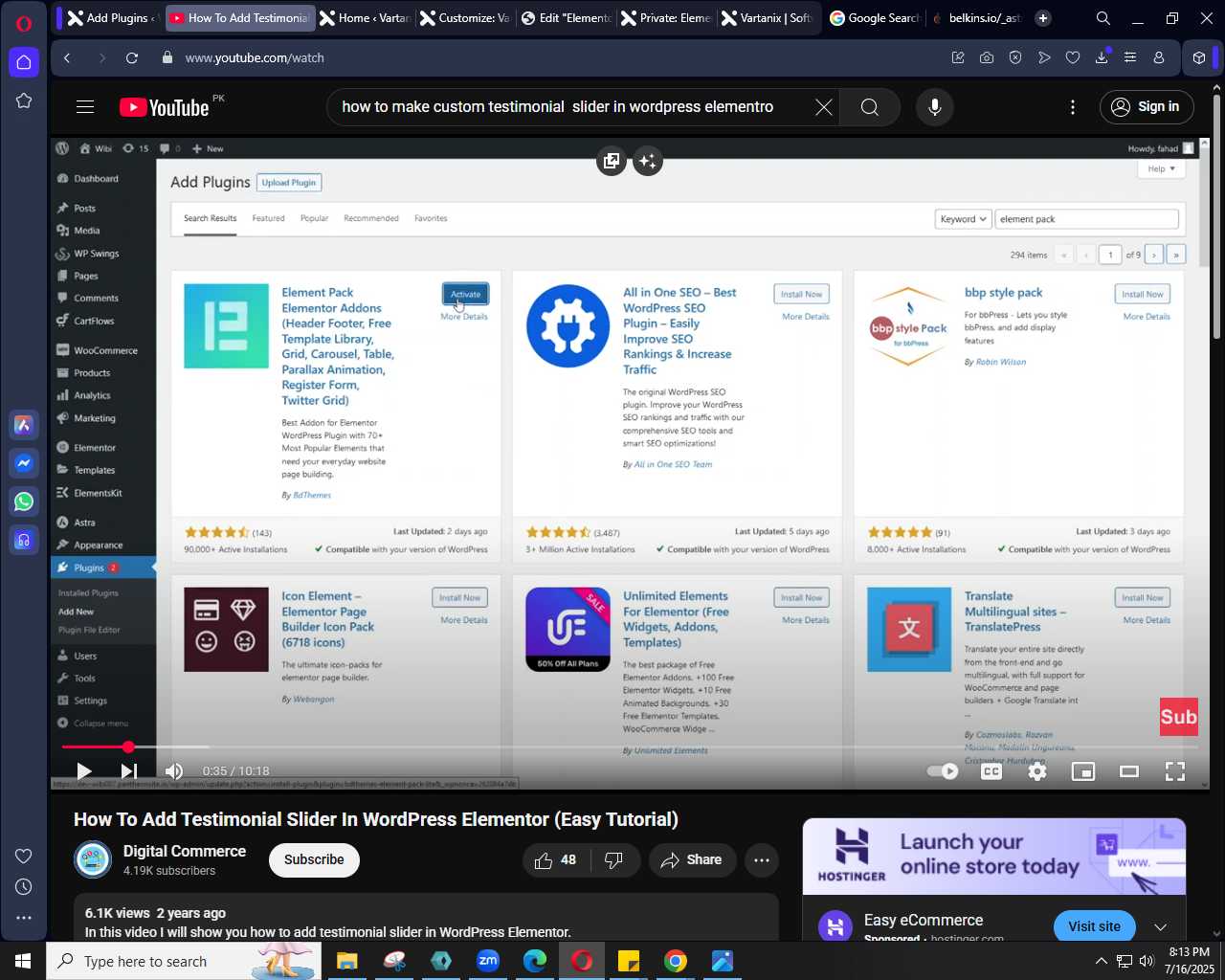Switch to Edit Elementor tab
The image size is (1225, 980).
pyautogui.click(x=566, y=18)
